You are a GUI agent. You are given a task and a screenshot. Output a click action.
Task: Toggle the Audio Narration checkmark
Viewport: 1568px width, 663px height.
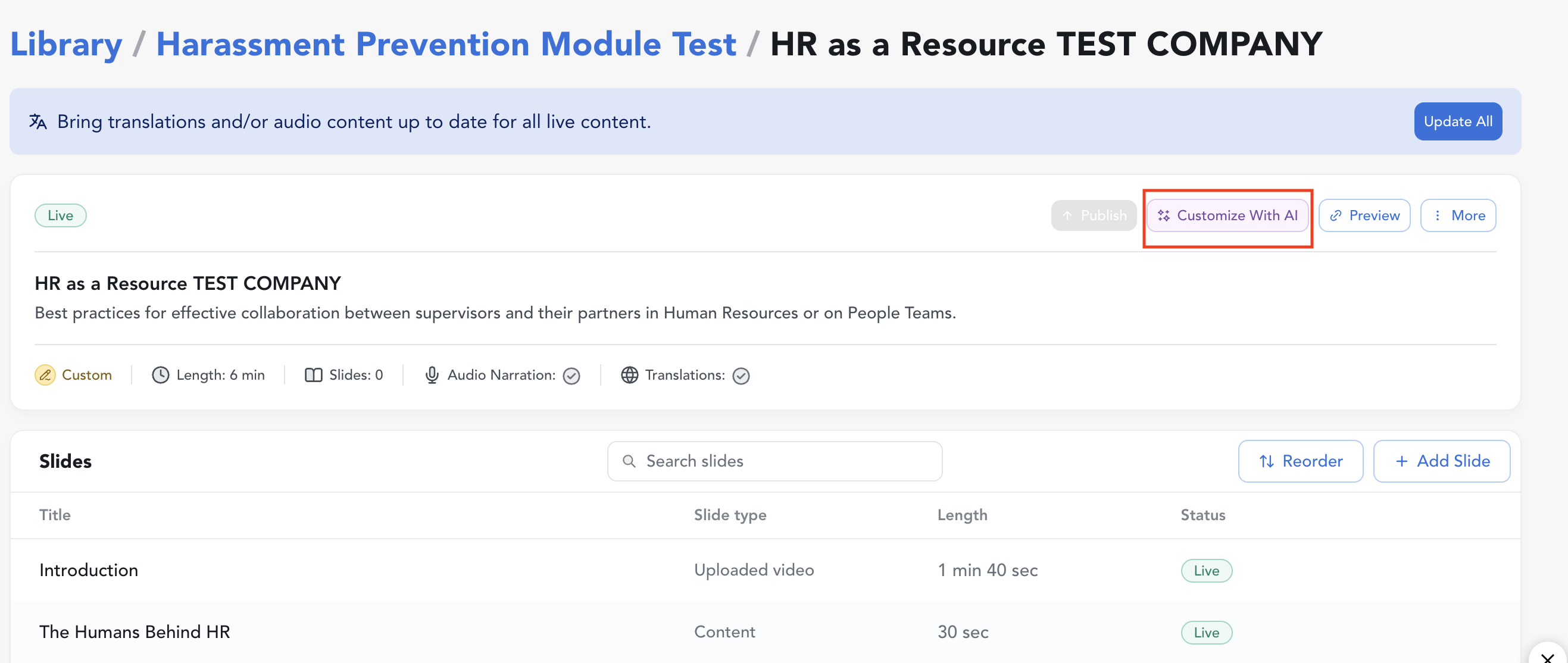pyautogui.click(x=571, y=376)
